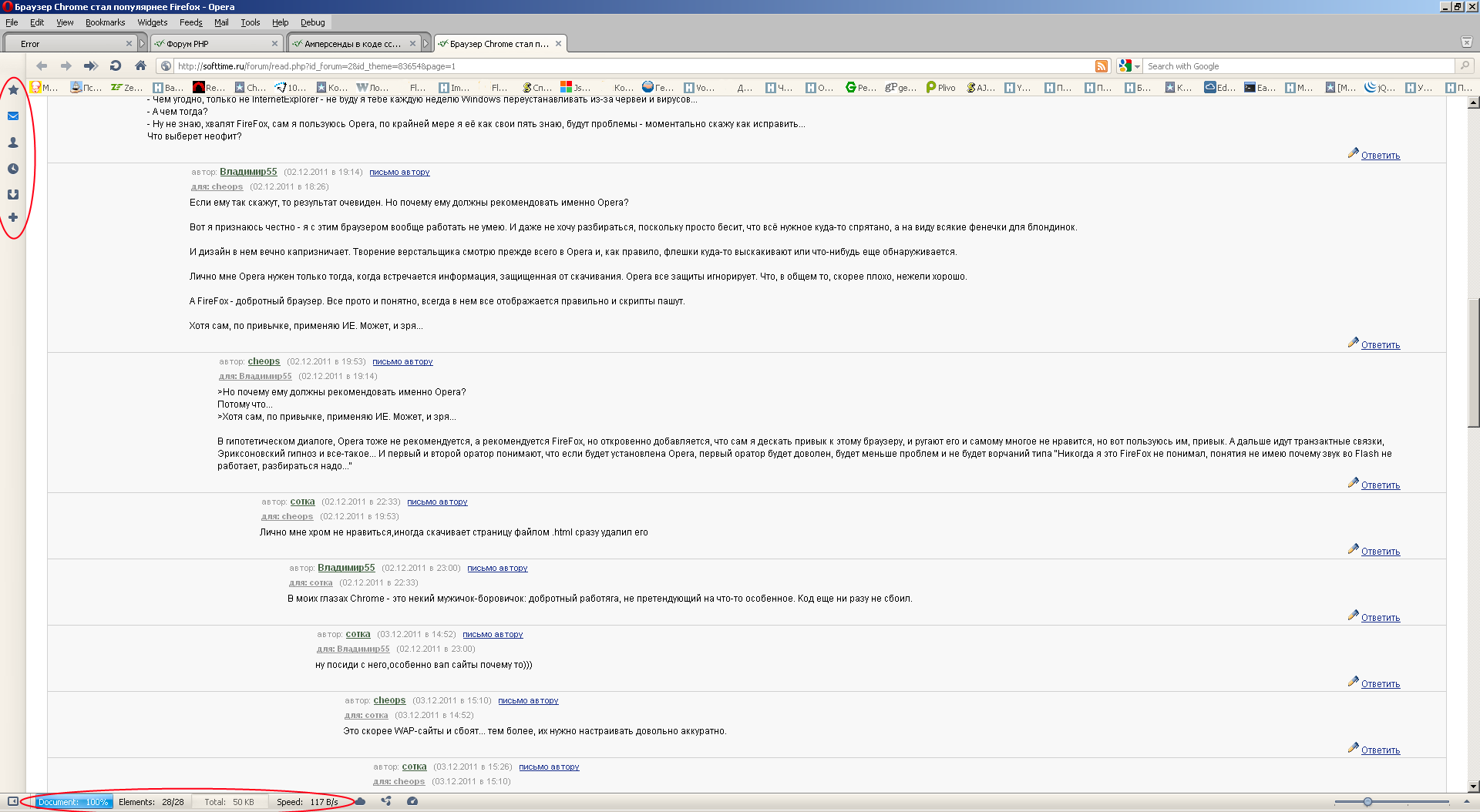Open the Debug menu

[312, 22]
